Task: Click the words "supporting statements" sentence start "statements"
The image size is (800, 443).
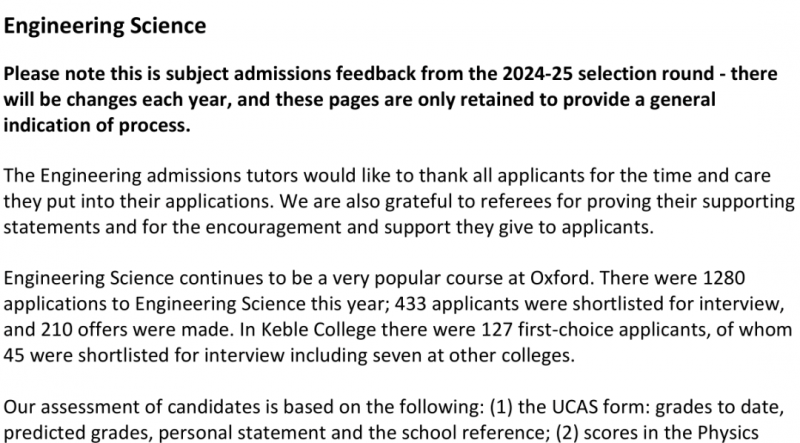Action: point(52,227)
